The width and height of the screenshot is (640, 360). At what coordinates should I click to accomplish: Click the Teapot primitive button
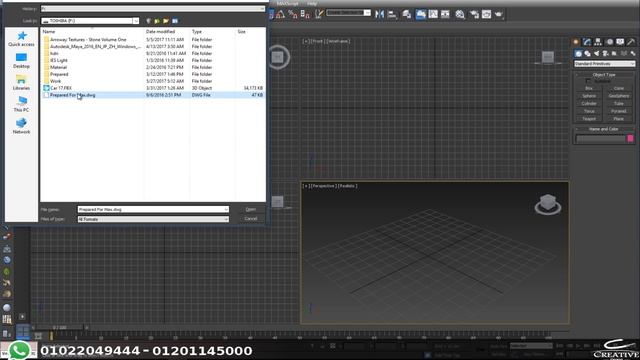pos(589,119)
